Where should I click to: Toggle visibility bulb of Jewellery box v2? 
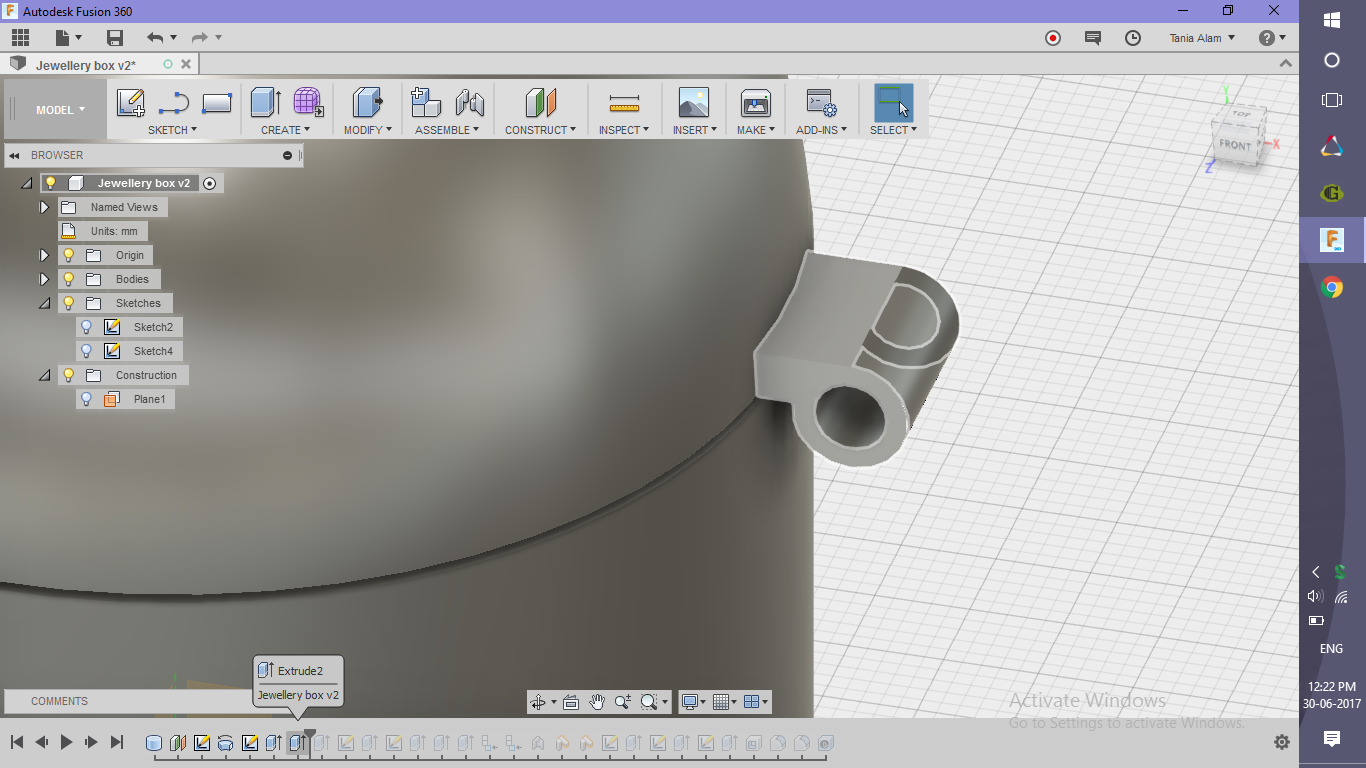[x=50, y=183]
